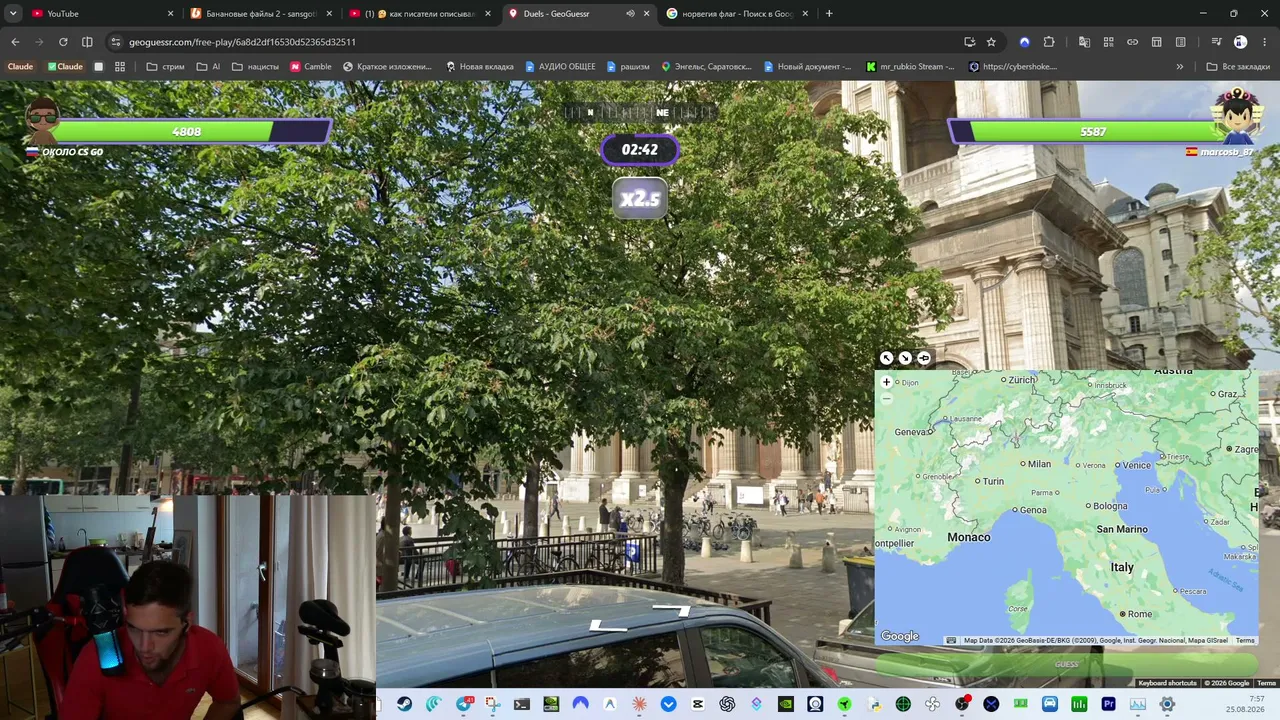Switch to the норвегия флаг search tab
Screen dimensions: 1280x720
coord(738,14)
